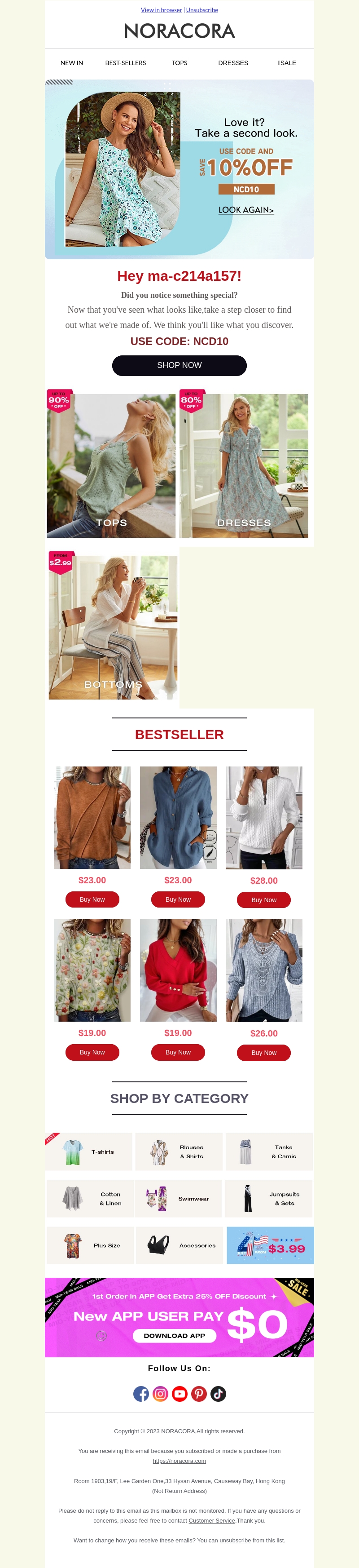The height and width of the screenshot is (1568, 359).
Task: Open the BEST-SELLERS navigation item
Action: [125, 63]
